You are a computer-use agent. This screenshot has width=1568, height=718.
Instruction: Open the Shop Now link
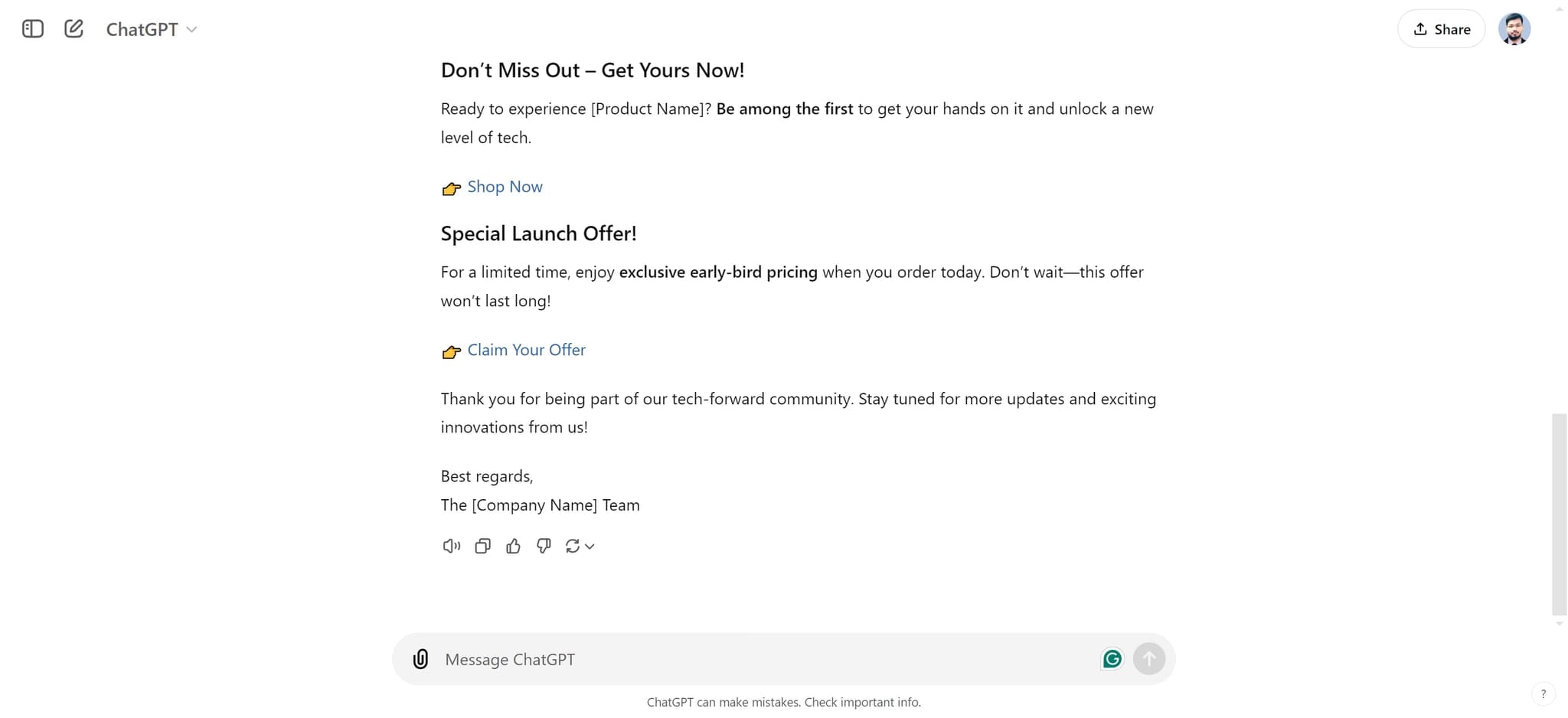(505, 187)
